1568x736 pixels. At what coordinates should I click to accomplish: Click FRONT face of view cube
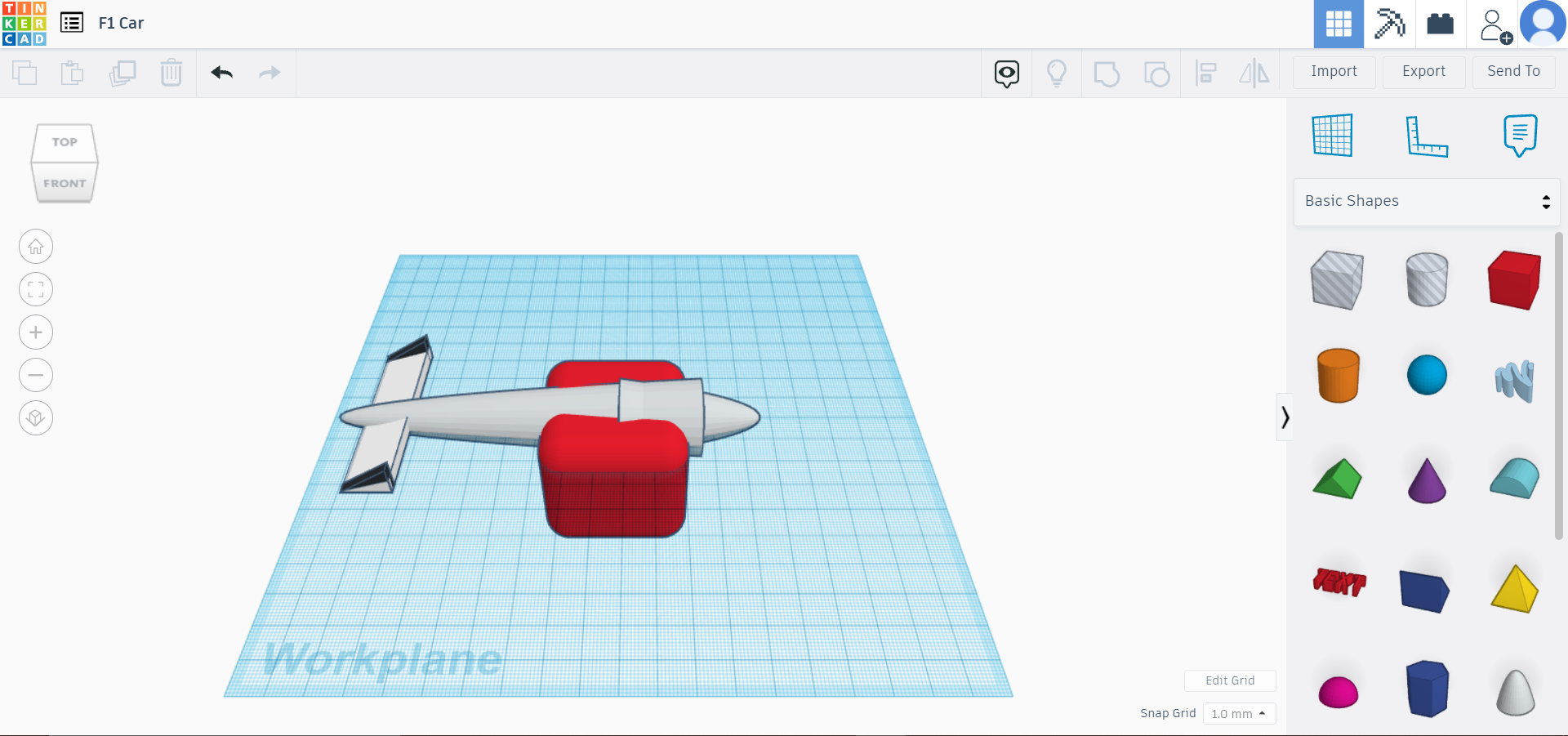(x=65, y=183)
